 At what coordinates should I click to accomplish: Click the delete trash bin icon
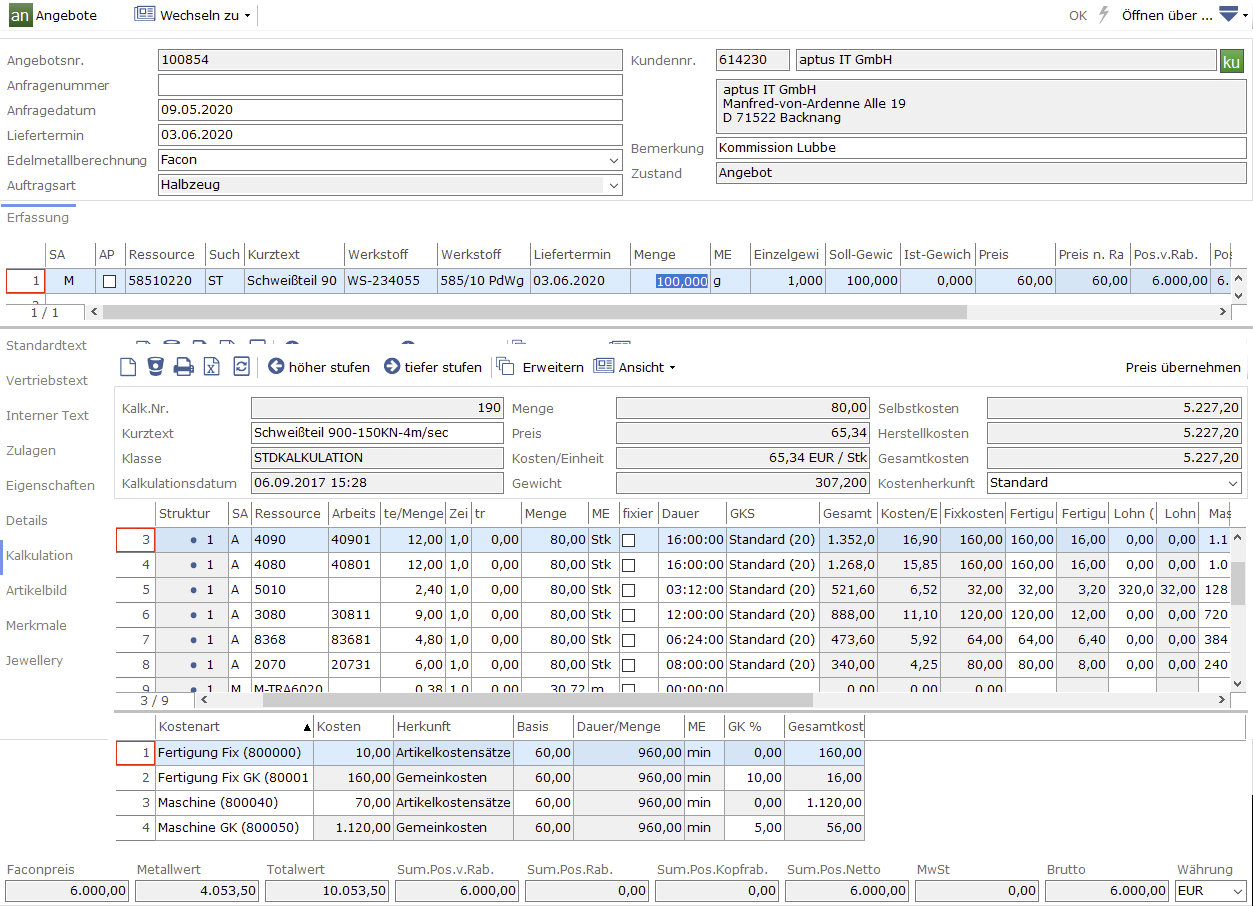pyautogui.click(x=155, y=367)
